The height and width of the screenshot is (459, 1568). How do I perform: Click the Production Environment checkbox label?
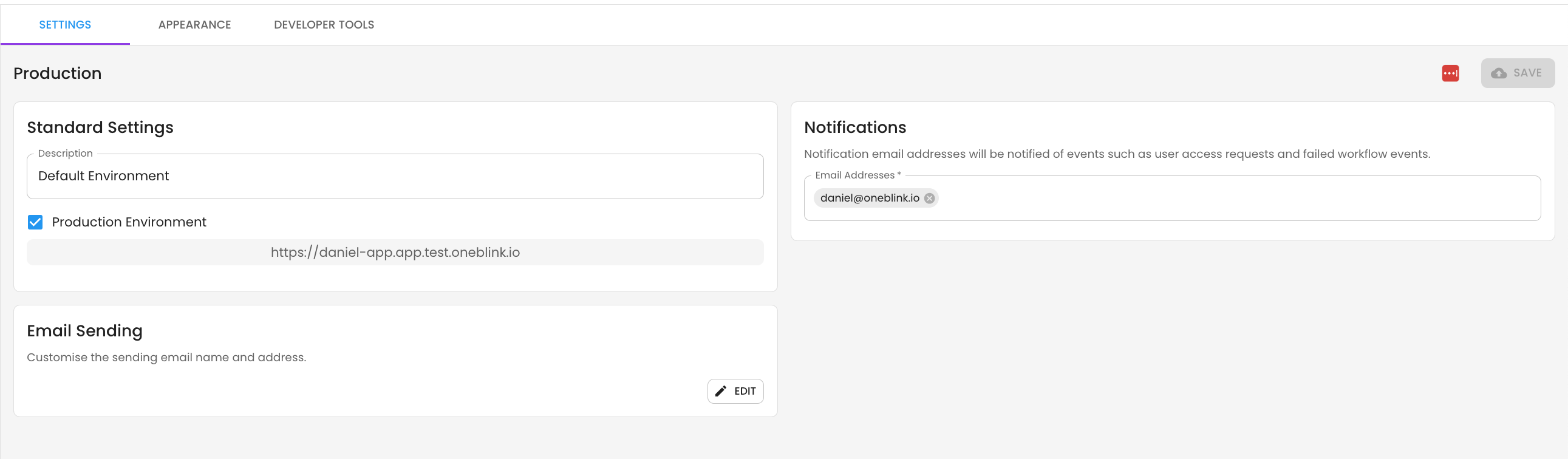point(129,222)
